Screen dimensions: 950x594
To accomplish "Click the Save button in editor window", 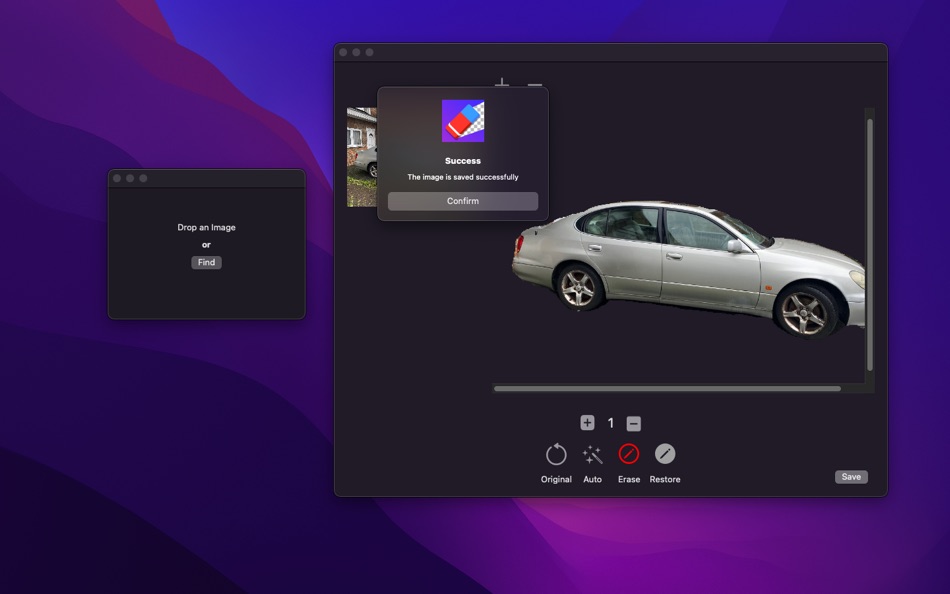I will click(851, 477).
